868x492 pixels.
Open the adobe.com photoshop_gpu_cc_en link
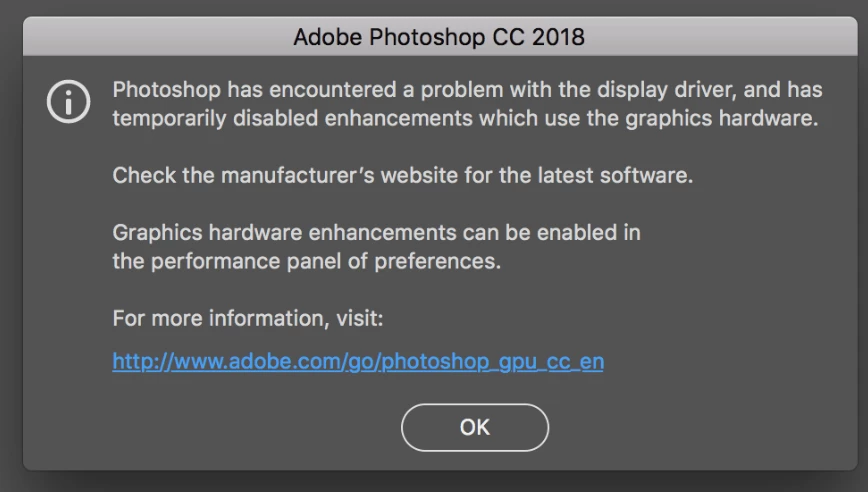(357, 362)
